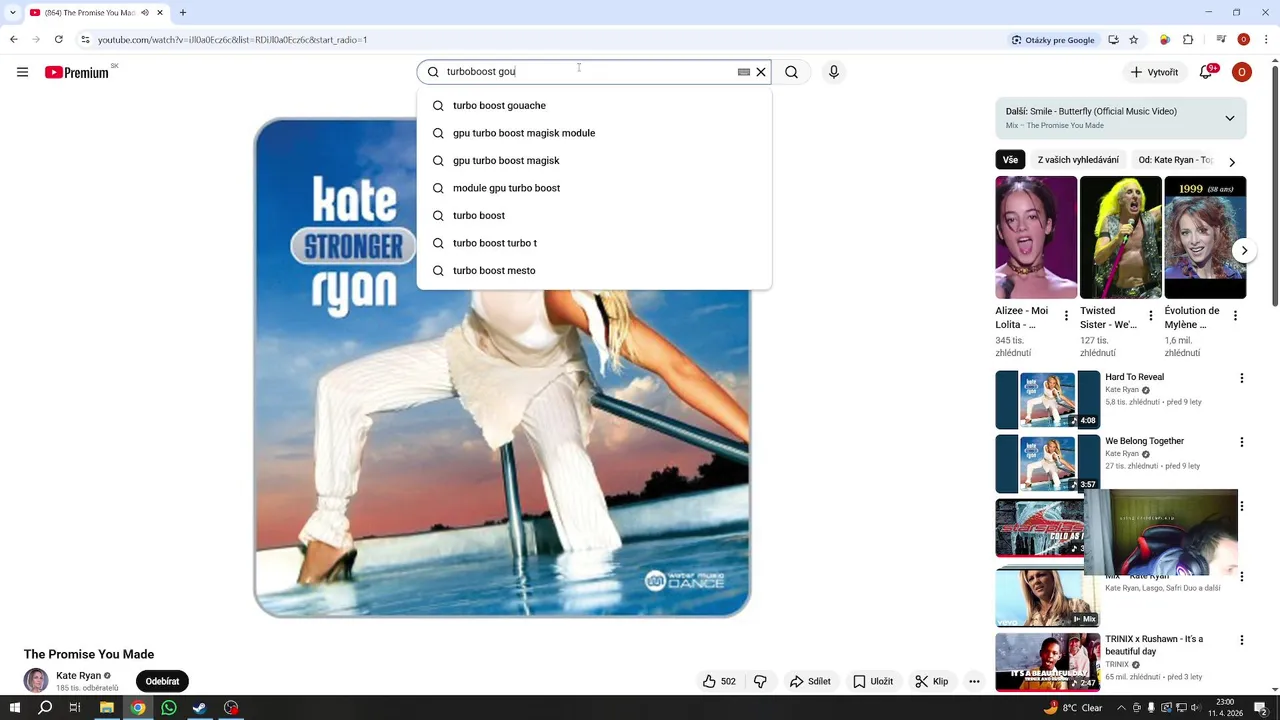The width and height of the screenshot is (1280, 720).
Task: Open the media control icon in Chrome
Action: tap(1221, 40)
